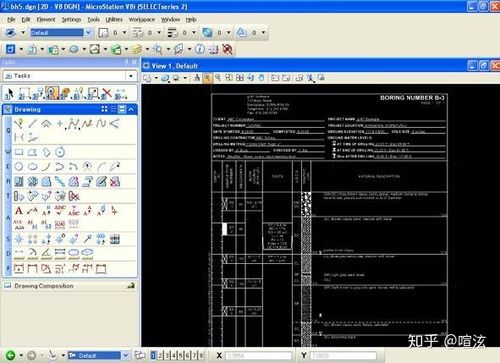Image resolution: width=500 pixels, height=363 pixels.
Task: Open the element transparency dropdown arrow
Action: (229, 33)
